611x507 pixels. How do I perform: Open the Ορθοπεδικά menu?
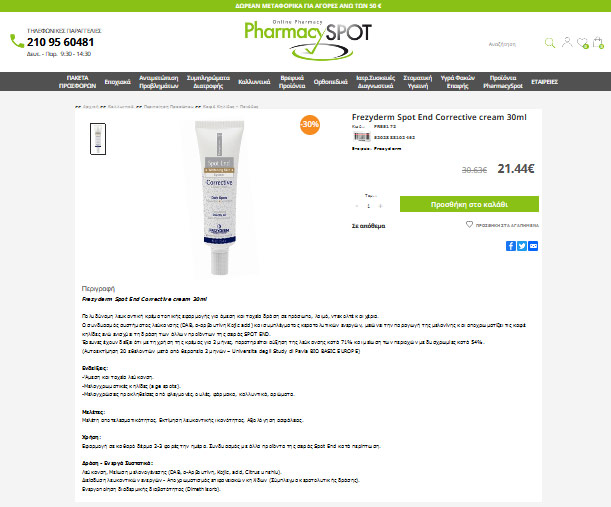pyautogui.click(x=330, y=82)
